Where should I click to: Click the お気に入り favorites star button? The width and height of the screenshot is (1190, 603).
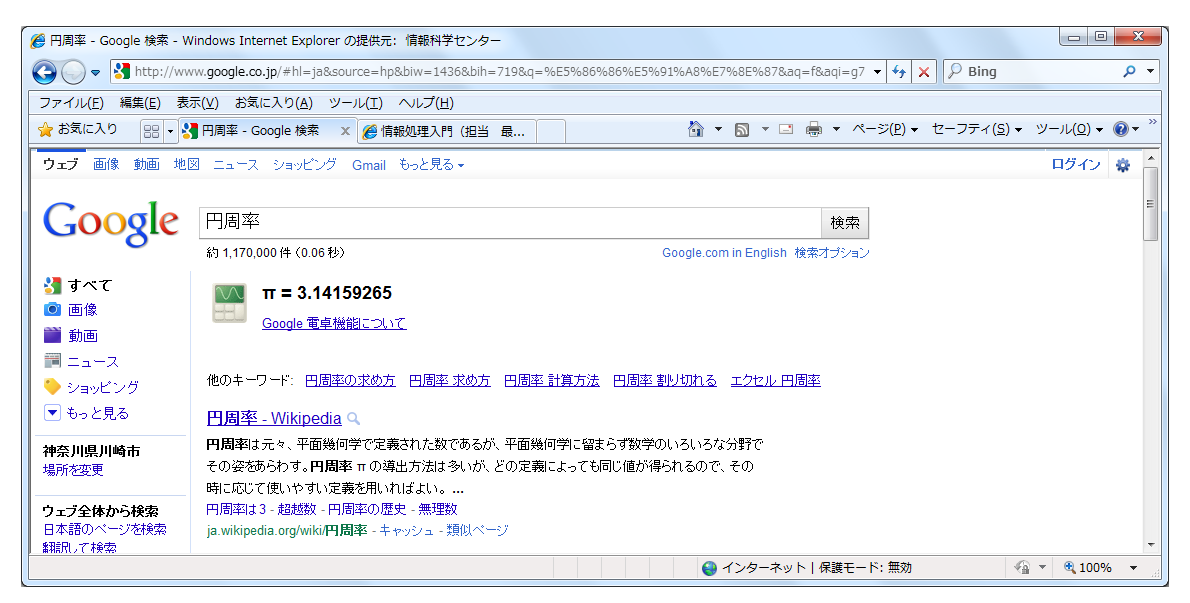pos(77,130)
